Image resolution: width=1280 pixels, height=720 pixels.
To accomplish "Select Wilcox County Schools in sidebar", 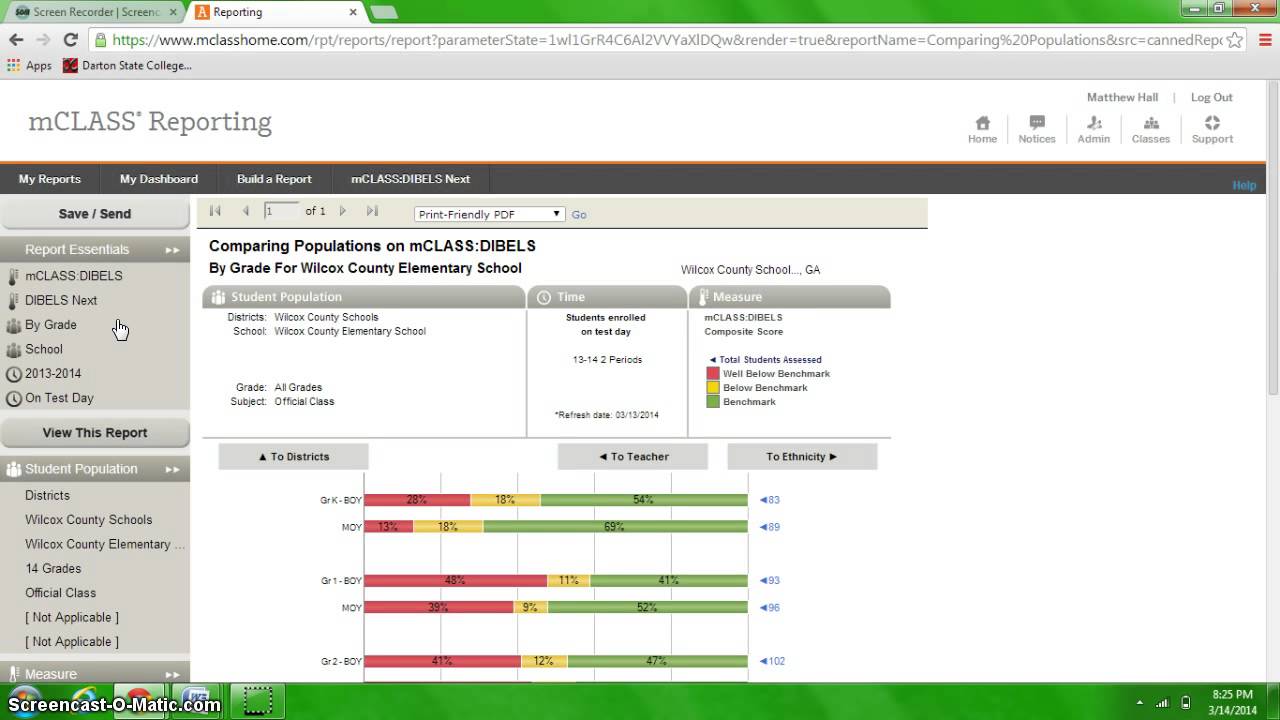I will pos(89,520).
